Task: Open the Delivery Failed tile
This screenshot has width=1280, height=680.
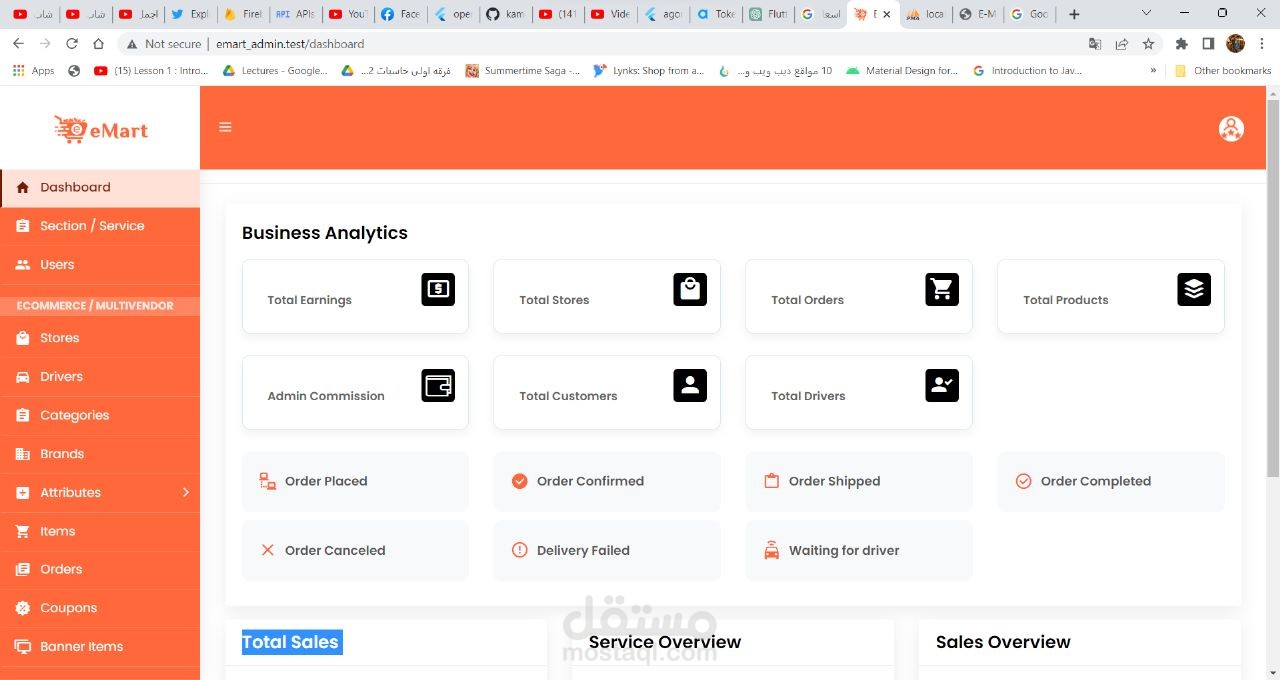Action: (607, 550)
